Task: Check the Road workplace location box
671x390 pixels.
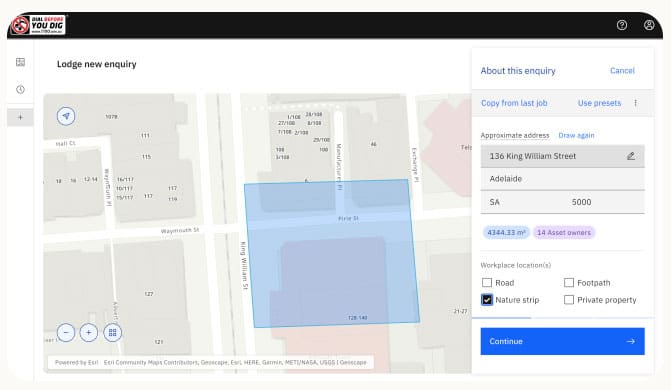Action: (x=487, y=283)
